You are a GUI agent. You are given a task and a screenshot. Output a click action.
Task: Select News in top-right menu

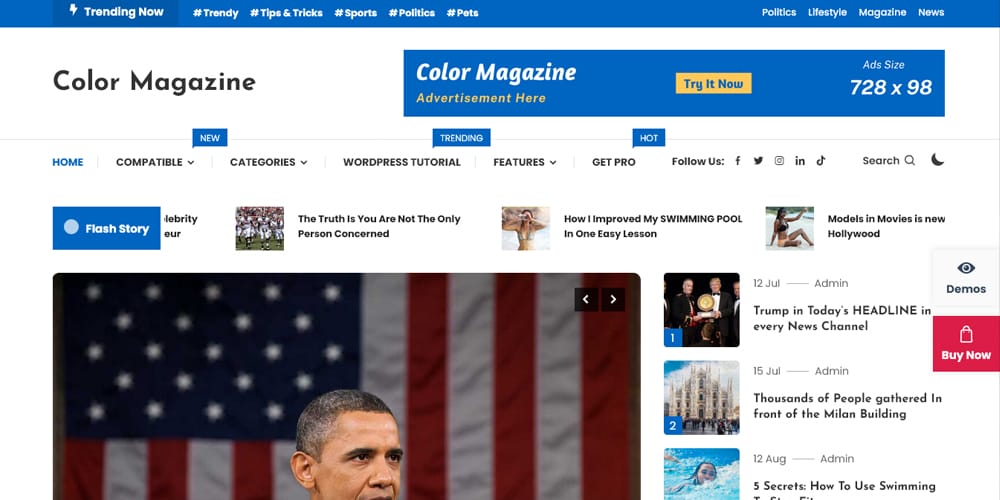point(931,12)
